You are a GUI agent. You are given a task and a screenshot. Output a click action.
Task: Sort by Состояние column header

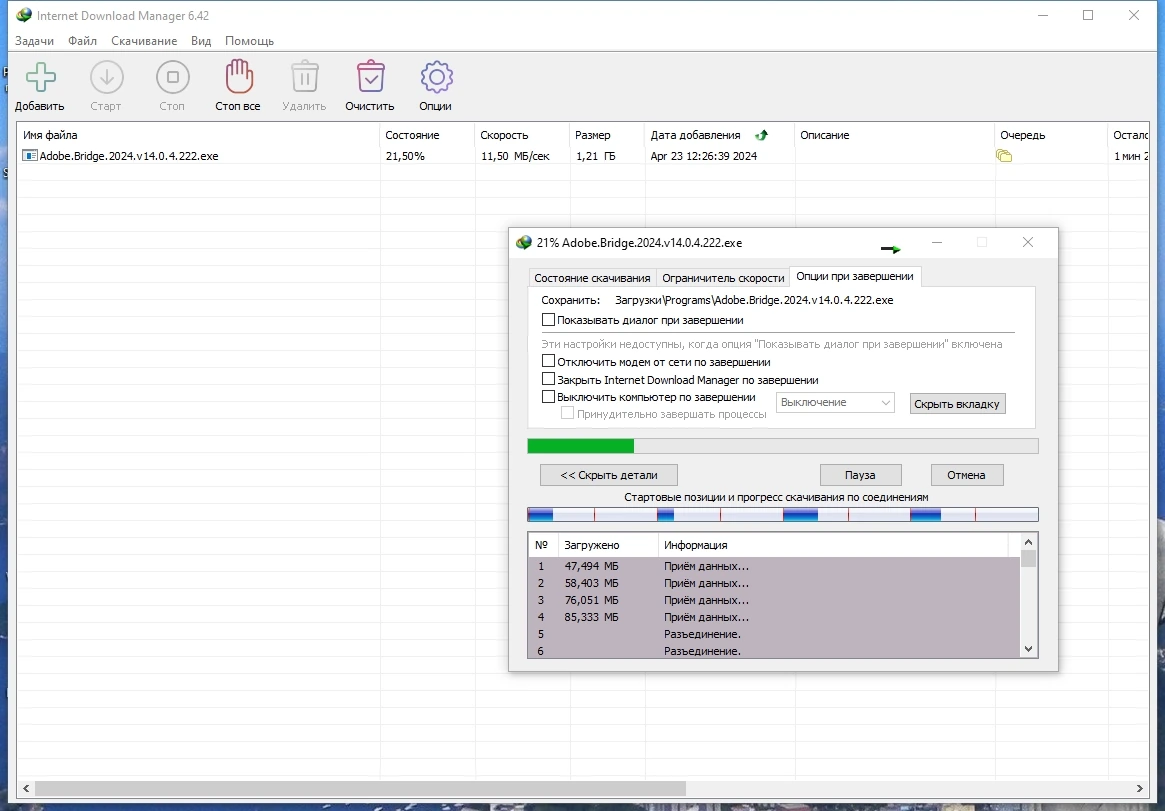pyautogui.click(x=427, y=135)
